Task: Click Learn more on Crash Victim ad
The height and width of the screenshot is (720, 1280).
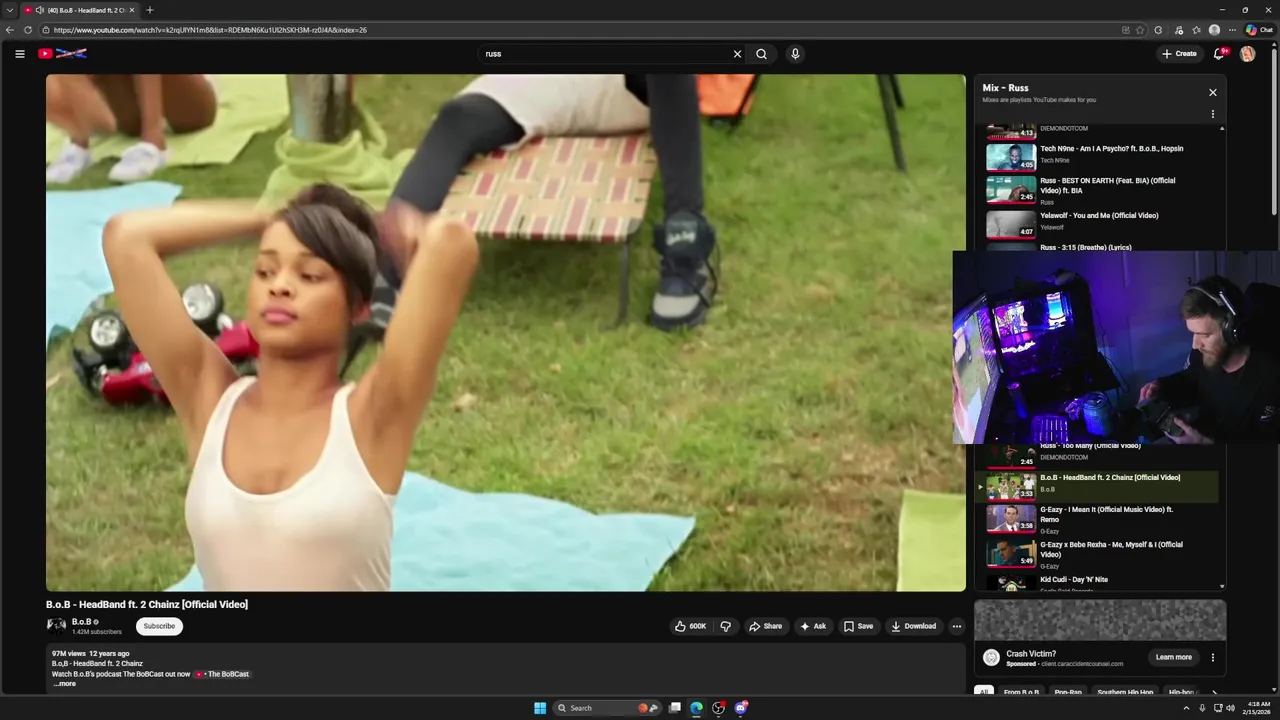Action: (x=1174, y=657)
